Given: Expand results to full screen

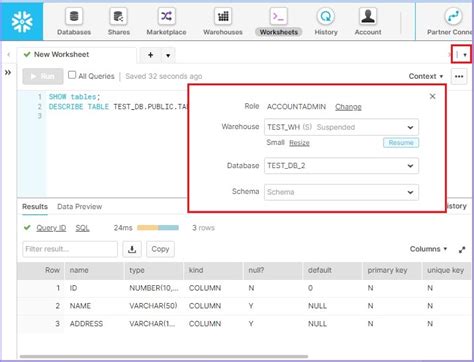Looking at the screenshot, I should pyautogui.click(x=462, y=249).
